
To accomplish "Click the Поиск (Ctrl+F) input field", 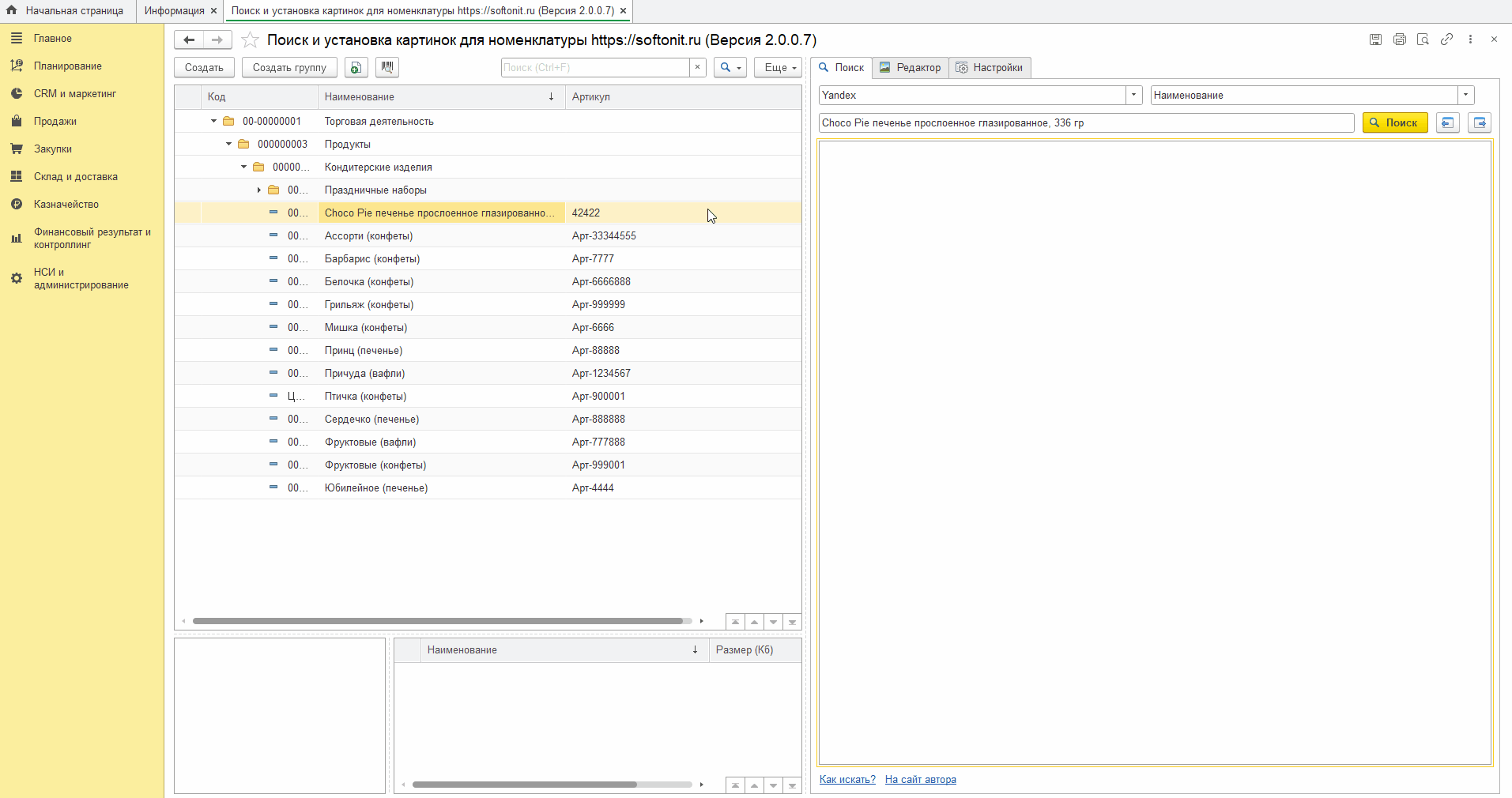I will click(x=594, y=67).
